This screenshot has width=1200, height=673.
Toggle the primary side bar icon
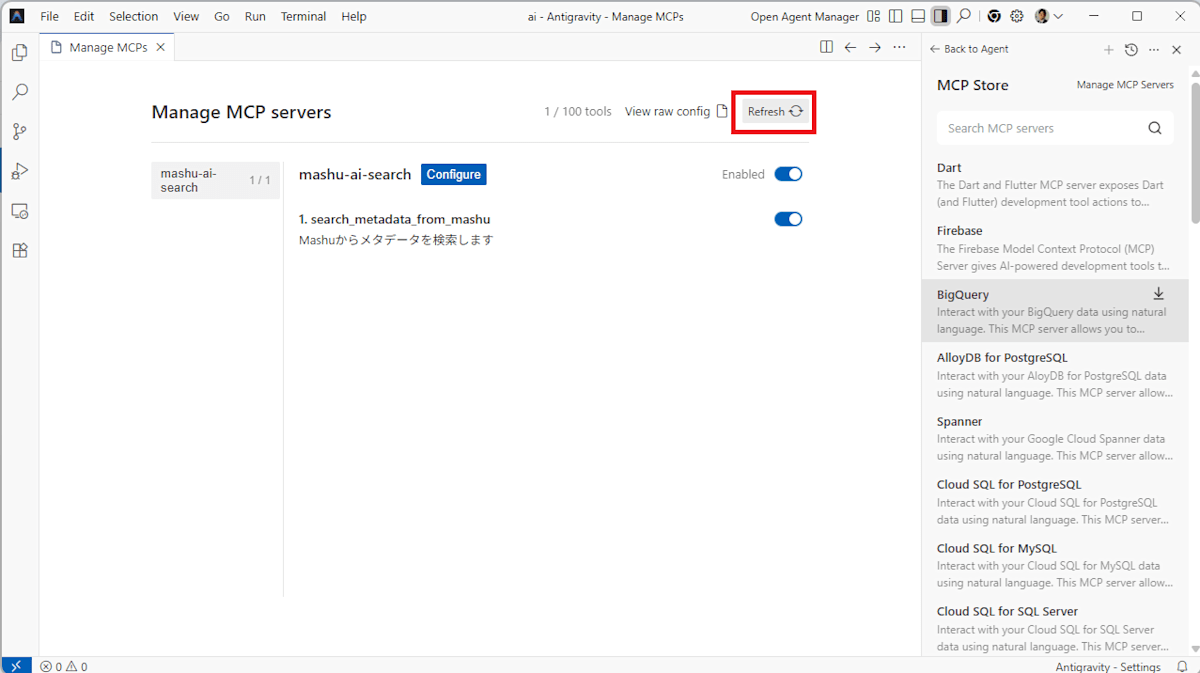tap(896, 16)
